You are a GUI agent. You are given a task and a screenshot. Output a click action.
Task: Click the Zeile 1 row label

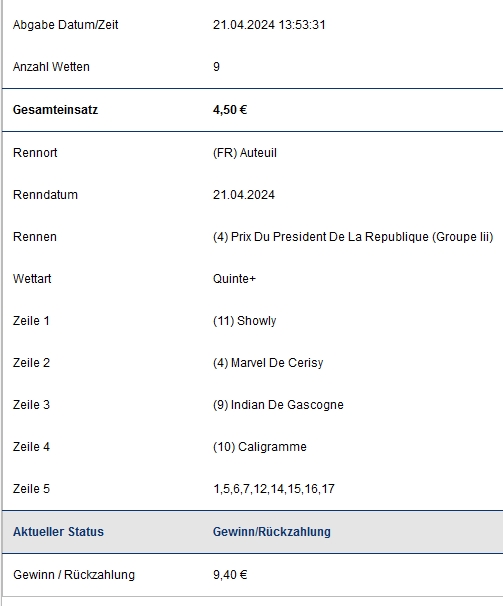coord(31,321)
